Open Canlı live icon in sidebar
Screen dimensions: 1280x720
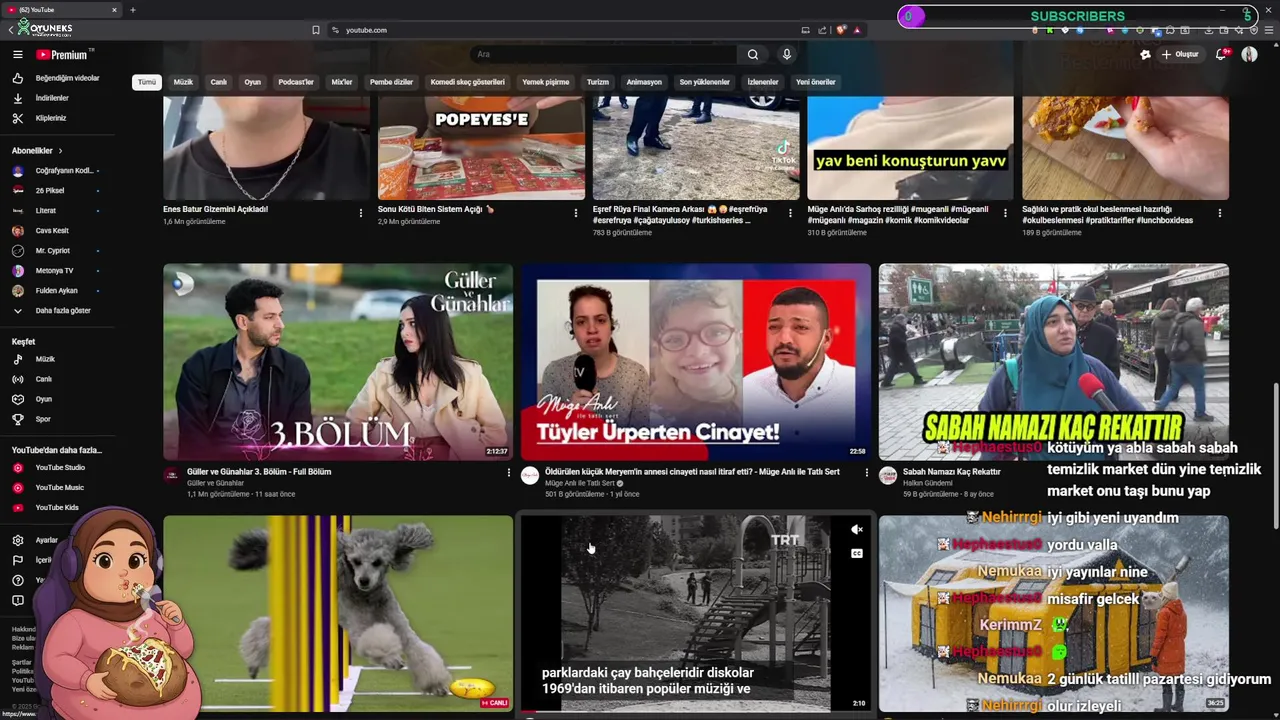coord(17,379)
